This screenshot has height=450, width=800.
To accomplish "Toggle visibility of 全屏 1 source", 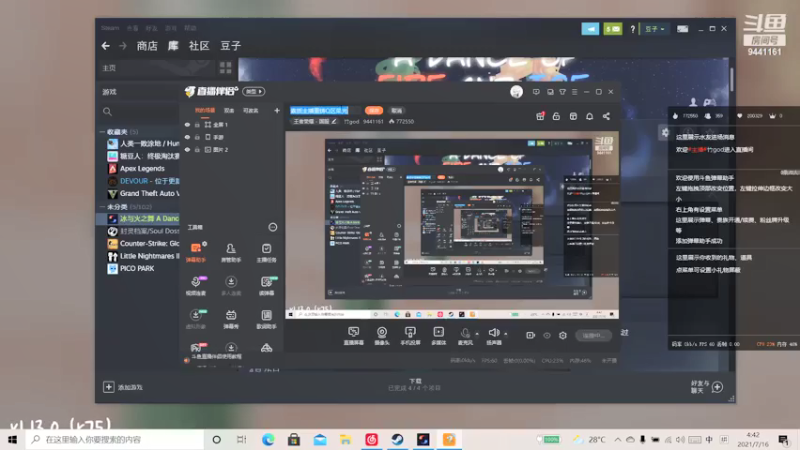I will click(x=187, y=124).
